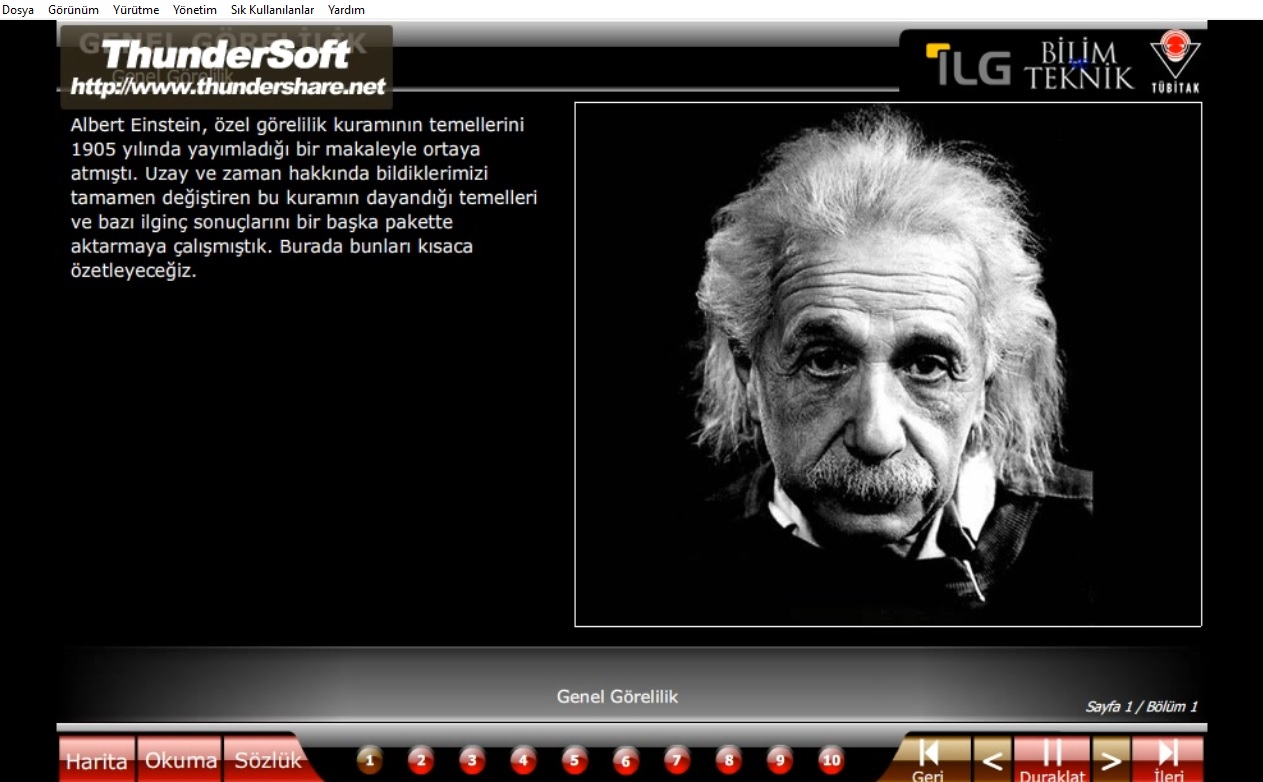This screenshot has height=782, width=1263.
Task: Go to section 8 numbered circle
Action: tap(728, 761)
